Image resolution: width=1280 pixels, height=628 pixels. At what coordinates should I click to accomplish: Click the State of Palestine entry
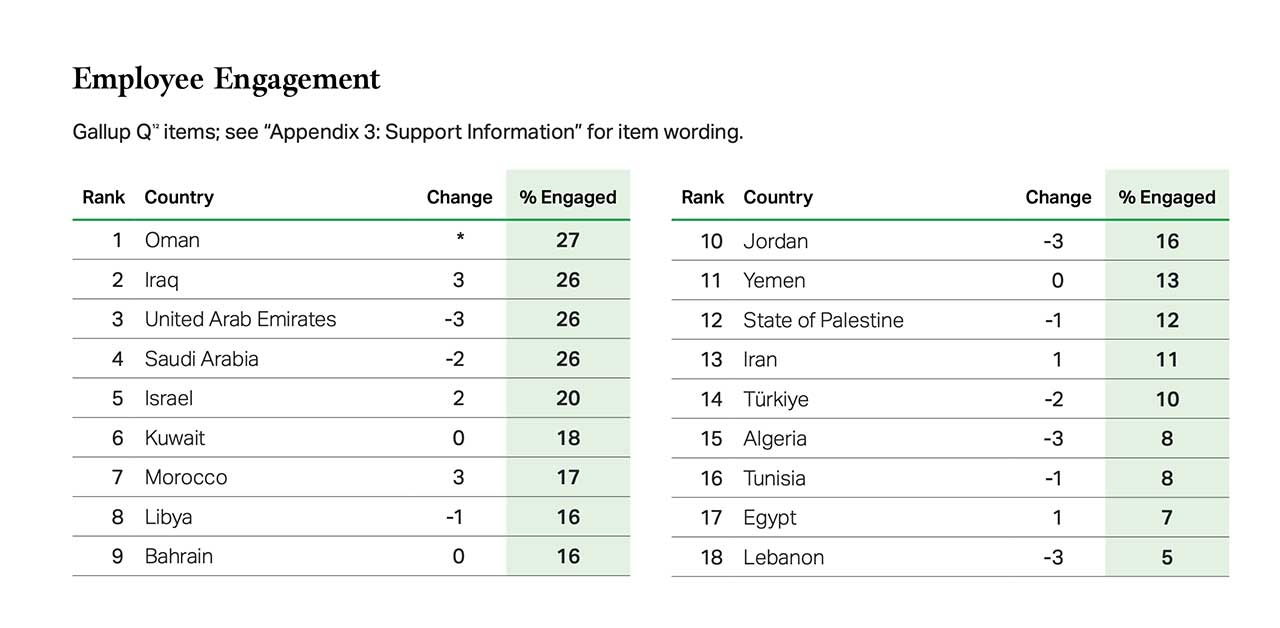point(823,320)
